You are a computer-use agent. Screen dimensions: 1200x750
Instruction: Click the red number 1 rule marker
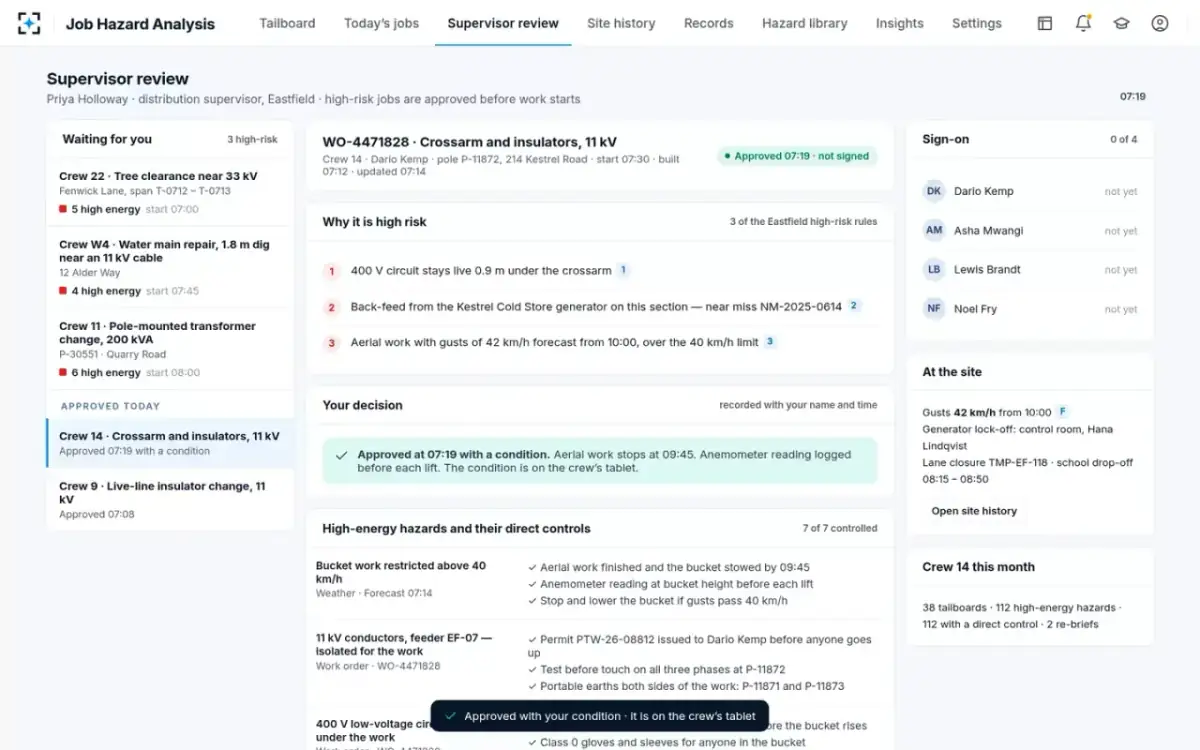pyautogui.click(x=332, y=271)
